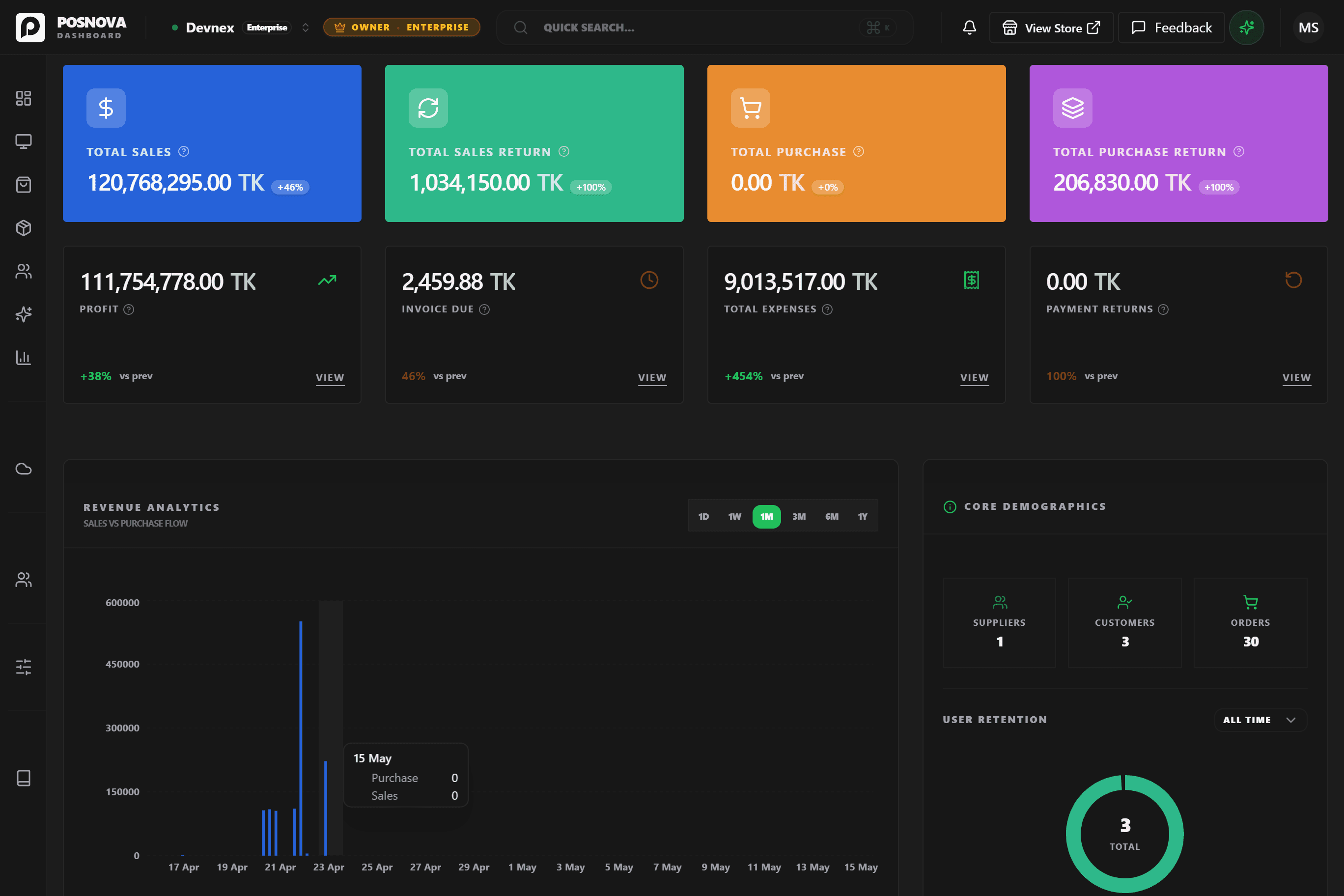
Task: Click the +100% badge on Total Sales Return
Action: pos(591,187)
